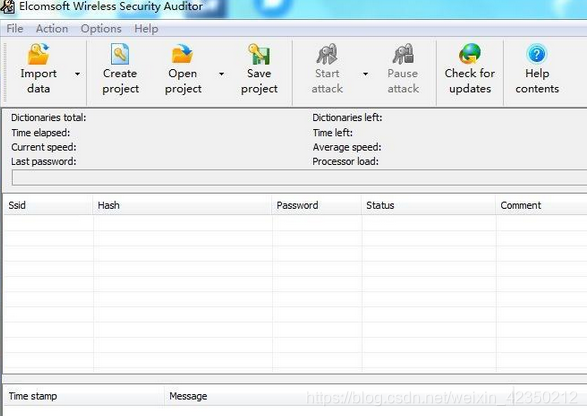Open the Help menu
The height and width of the screenshot is (416, 587).
coord(146,28)
